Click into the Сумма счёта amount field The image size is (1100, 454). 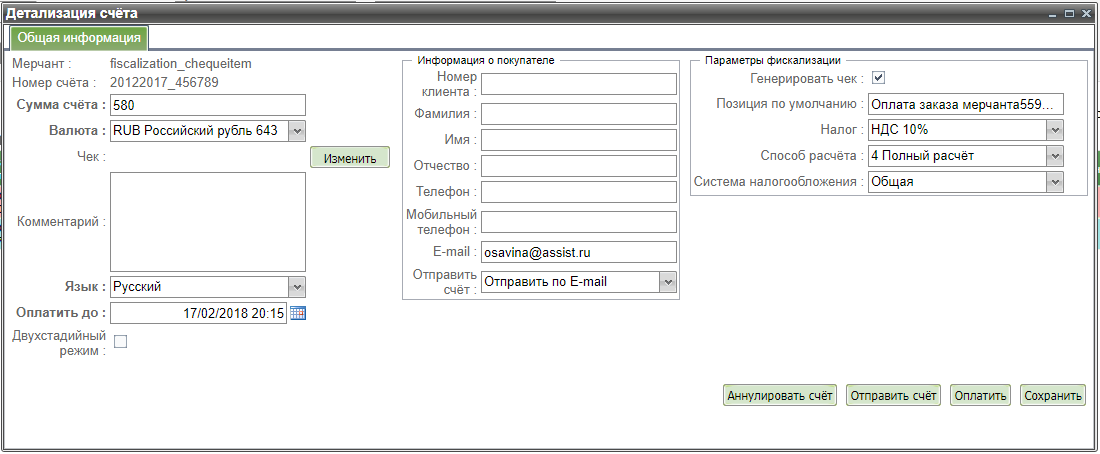[207, 105]
